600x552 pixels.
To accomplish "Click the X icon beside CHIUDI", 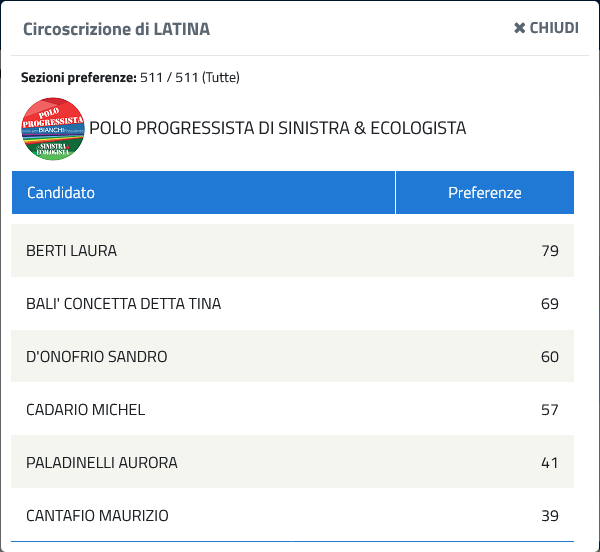I will pos(520,28).
